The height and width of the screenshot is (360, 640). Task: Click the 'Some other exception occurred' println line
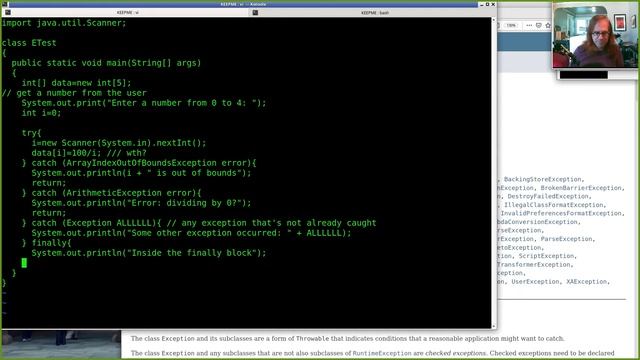pyautogui.click(x=191, y=233)
